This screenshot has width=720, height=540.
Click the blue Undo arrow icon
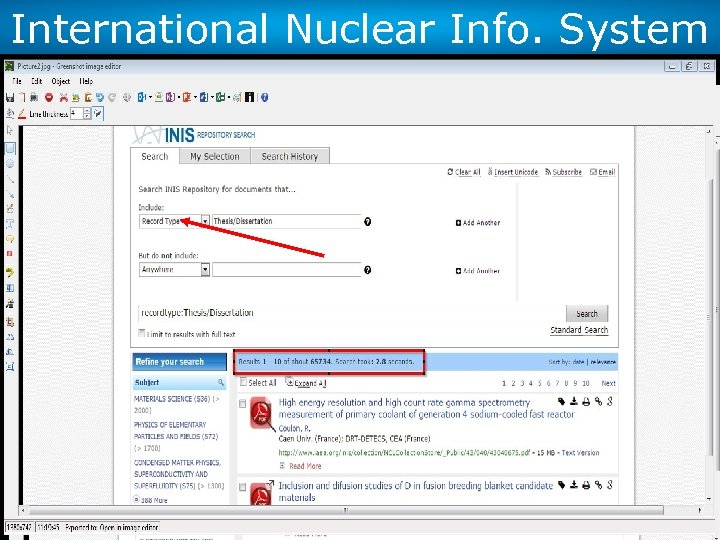pyautogui.click(x=100, y=97)
